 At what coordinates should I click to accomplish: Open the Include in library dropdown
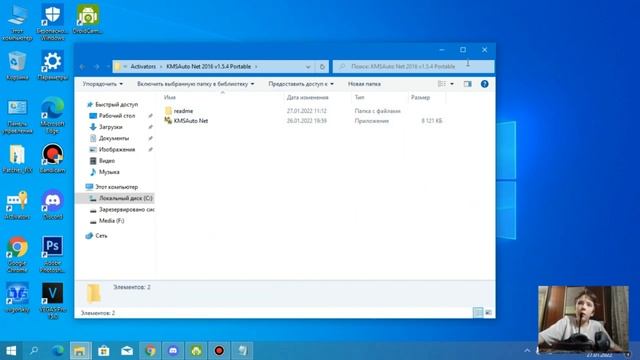point(196,84)
